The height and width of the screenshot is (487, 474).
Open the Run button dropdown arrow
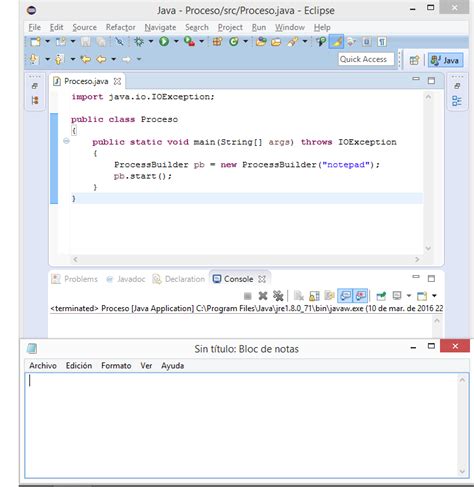176,41
